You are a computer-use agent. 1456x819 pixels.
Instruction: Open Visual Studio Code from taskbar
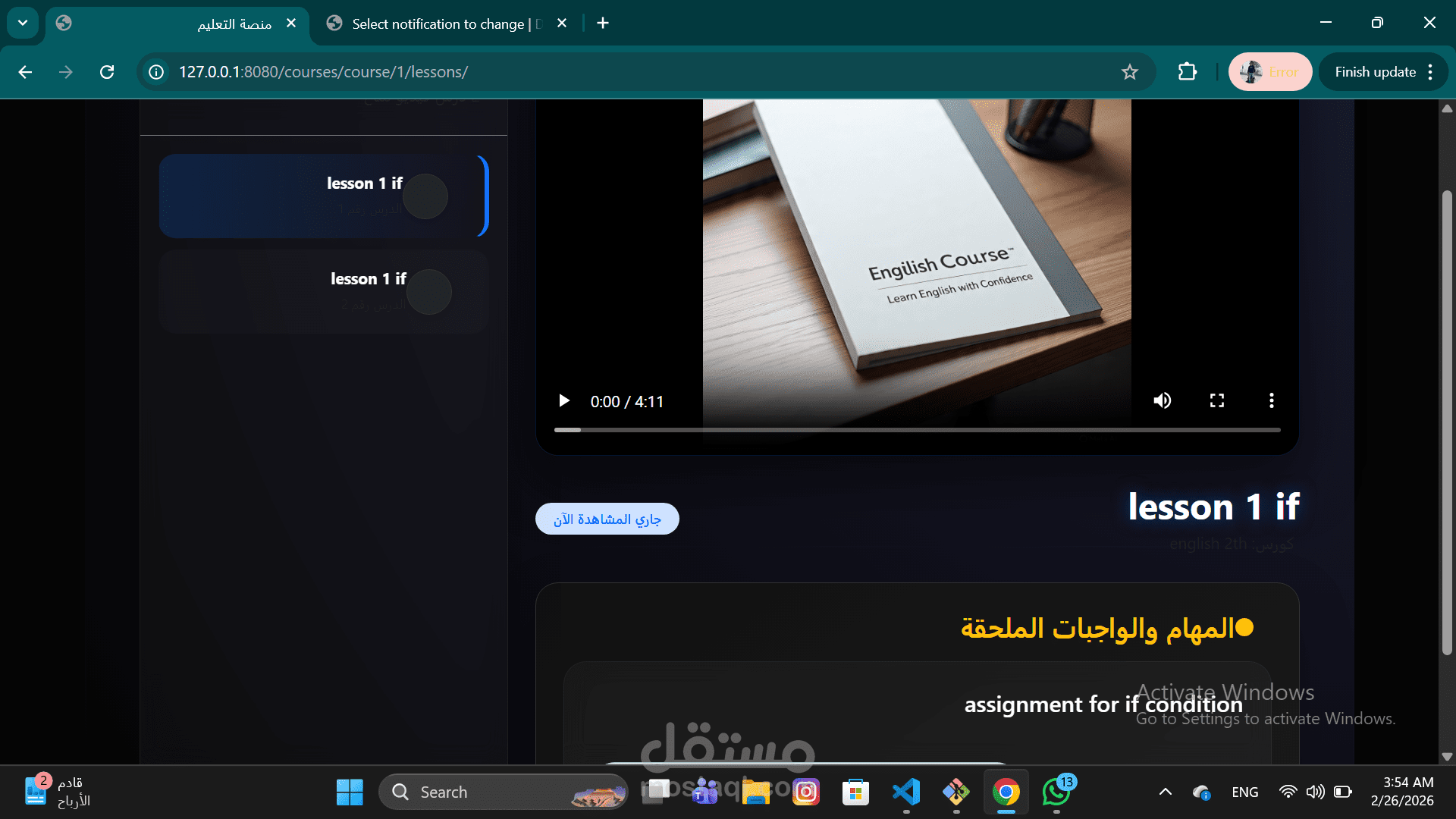(x=906, y=792)
